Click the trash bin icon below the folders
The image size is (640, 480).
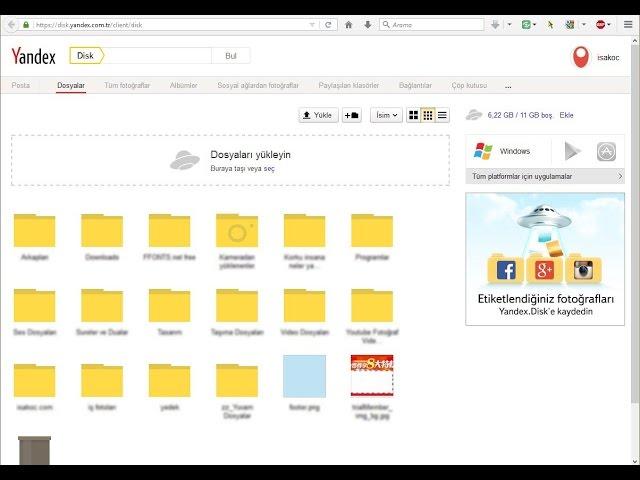35,450
